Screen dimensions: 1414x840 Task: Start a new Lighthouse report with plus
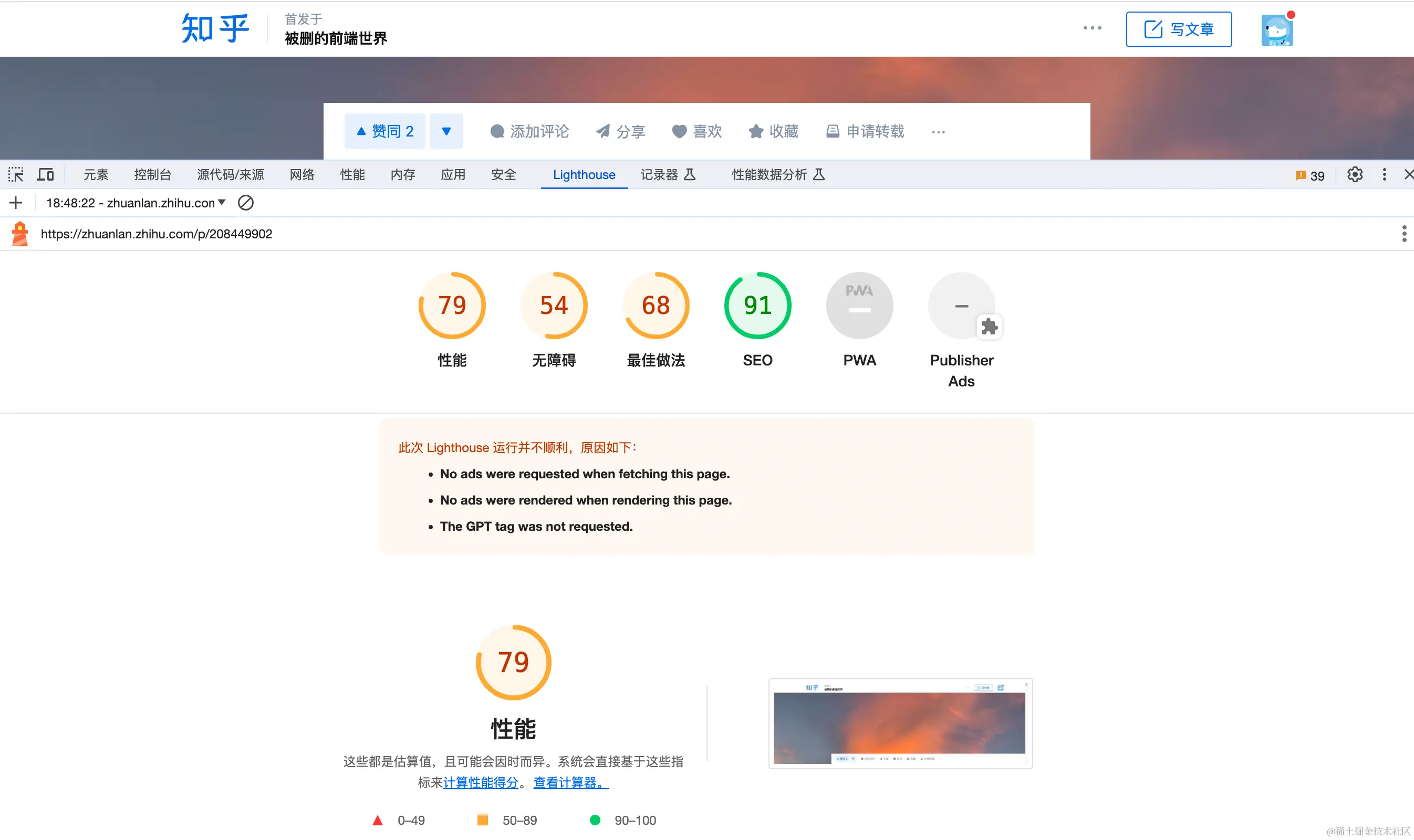(16, 203)
